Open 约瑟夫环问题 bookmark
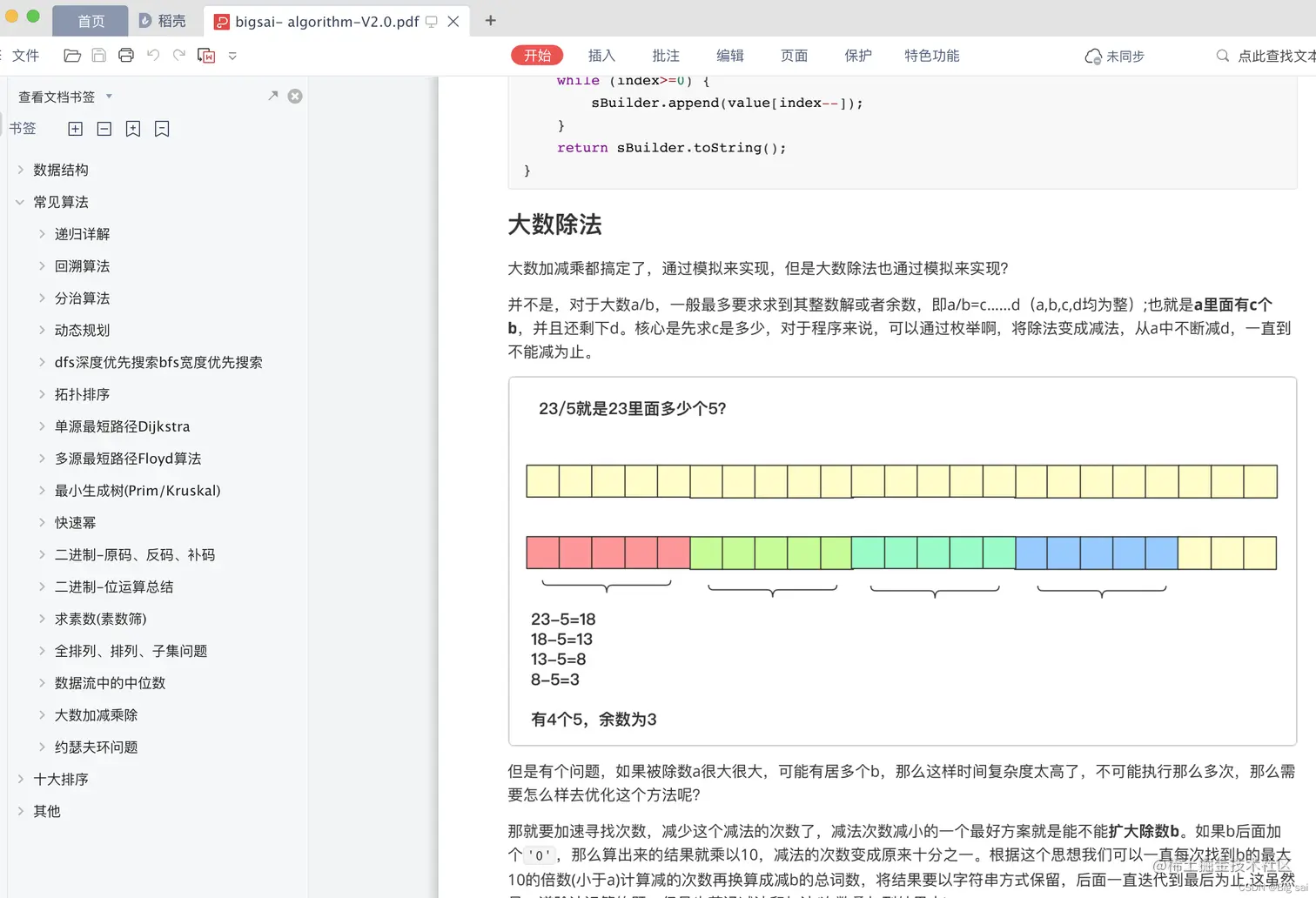 96,747
